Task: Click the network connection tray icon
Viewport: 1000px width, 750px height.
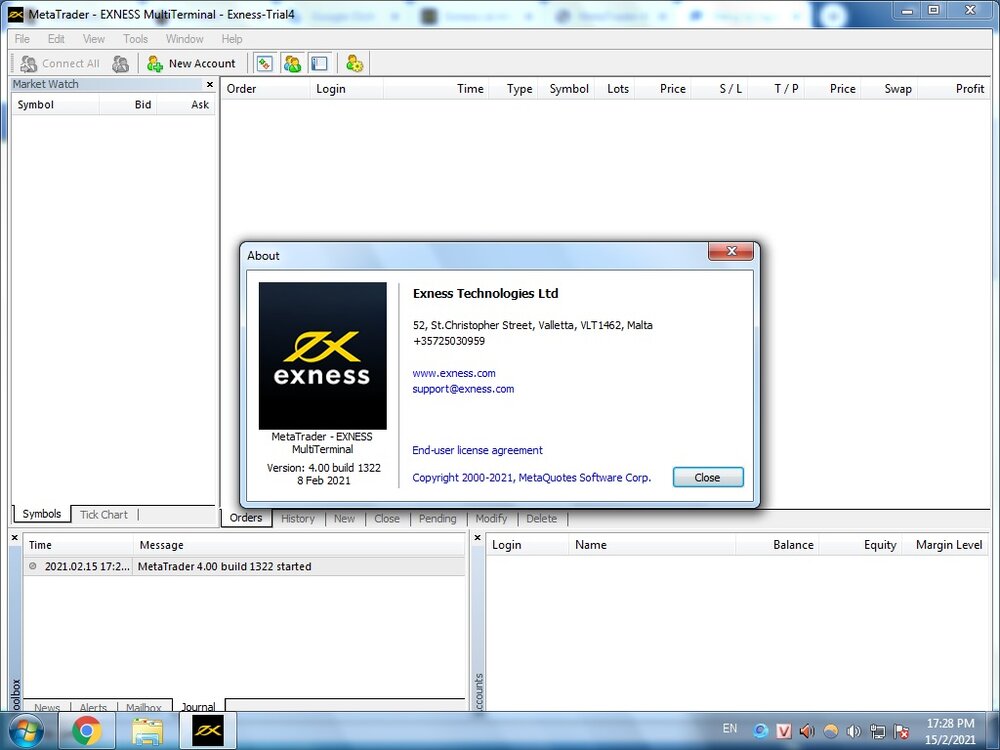Action: click(878, 732)
